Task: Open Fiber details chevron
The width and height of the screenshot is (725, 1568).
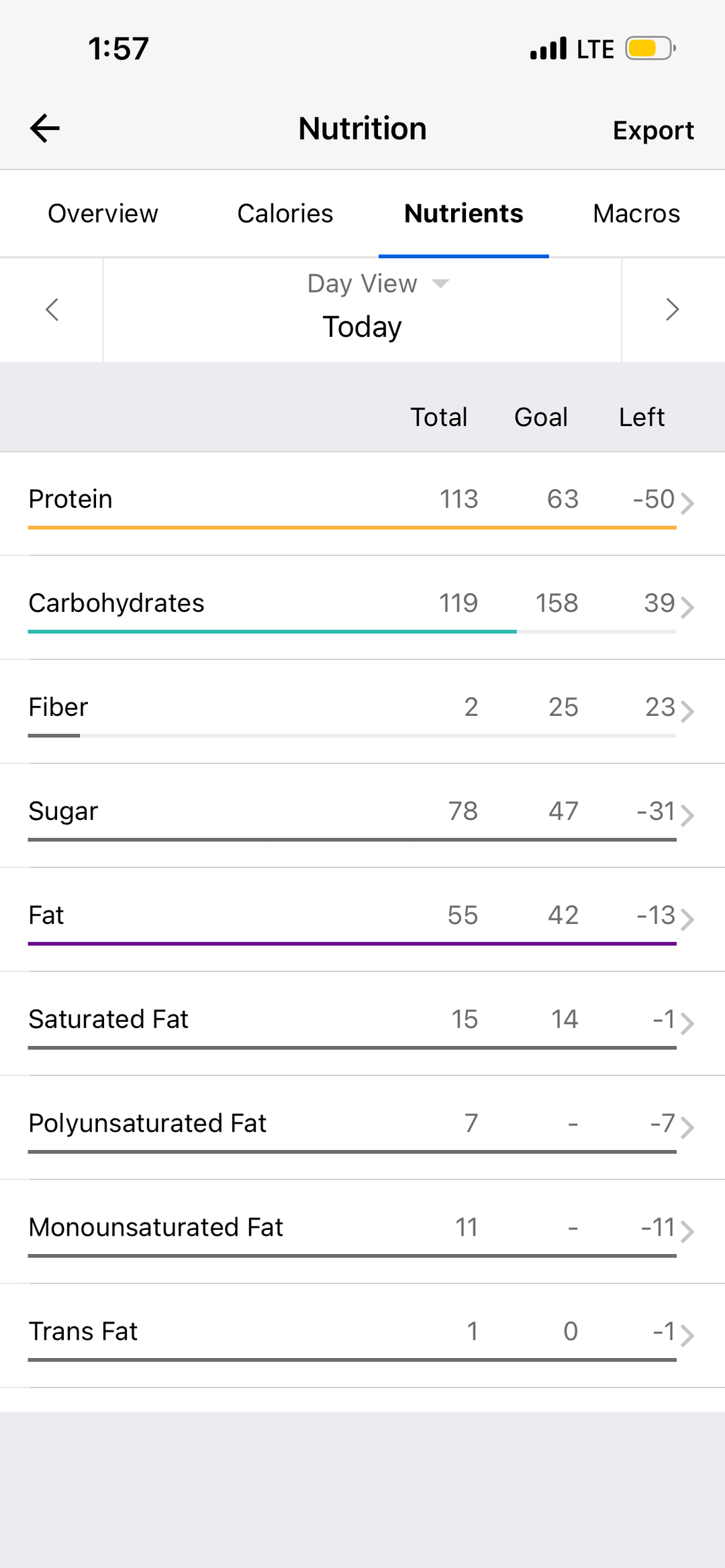Action: click(687, 711)
